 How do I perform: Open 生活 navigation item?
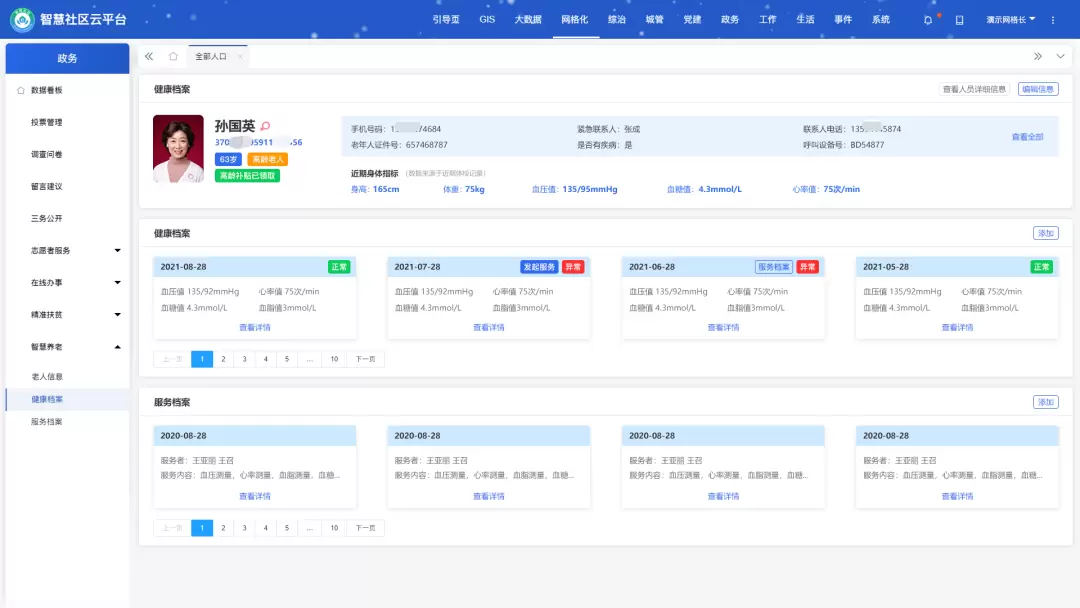coord(805,20)
